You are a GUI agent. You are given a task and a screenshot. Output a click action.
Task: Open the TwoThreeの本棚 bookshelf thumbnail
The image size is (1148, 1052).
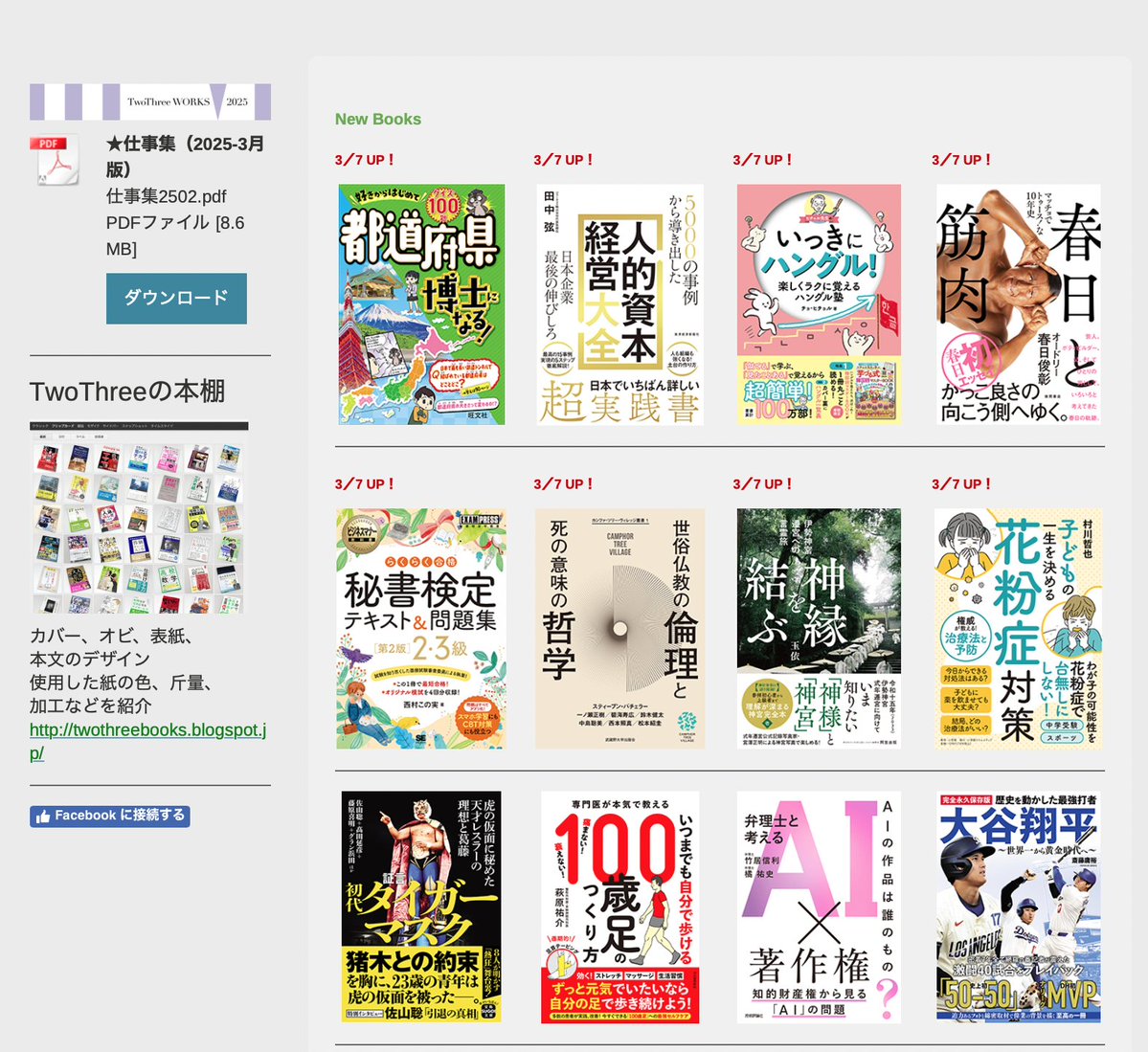click(139, 517)
